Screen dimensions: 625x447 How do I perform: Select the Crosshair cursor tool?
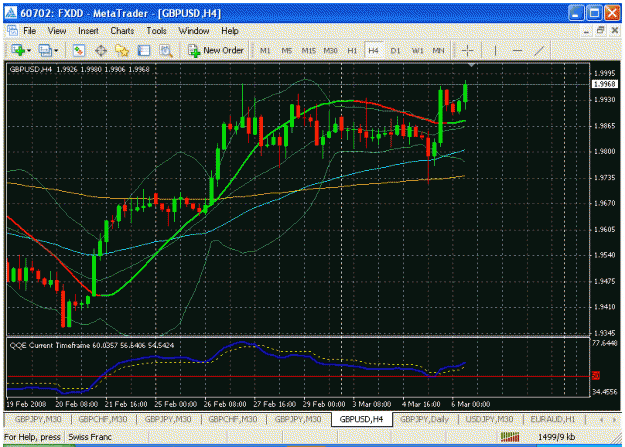467,51
